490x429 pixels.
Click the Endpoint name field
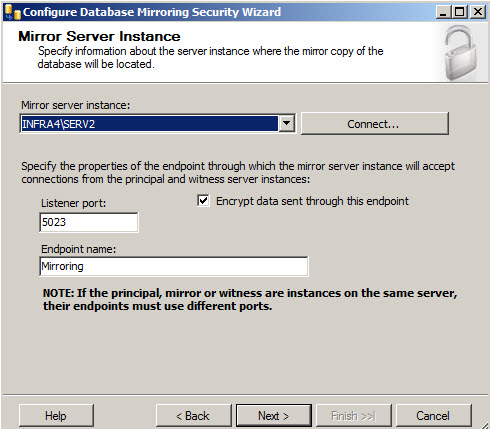pos(174,266)
